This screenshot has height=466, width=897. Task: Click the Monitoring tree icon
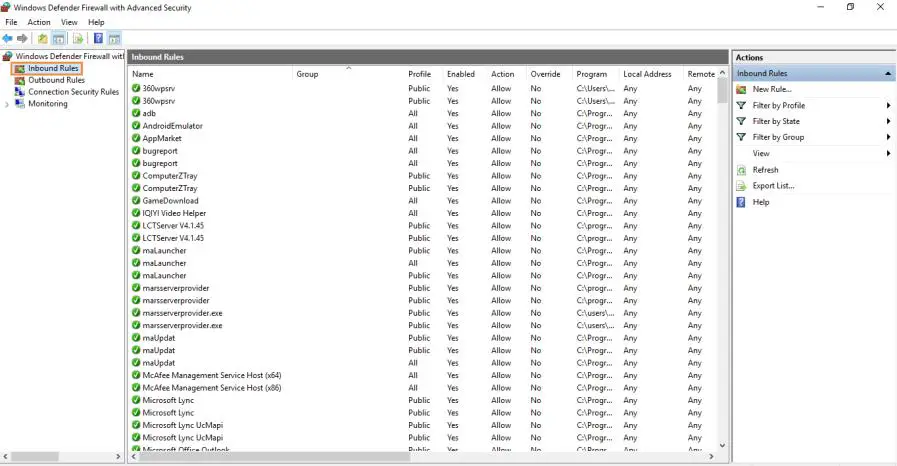coord(20,103)
